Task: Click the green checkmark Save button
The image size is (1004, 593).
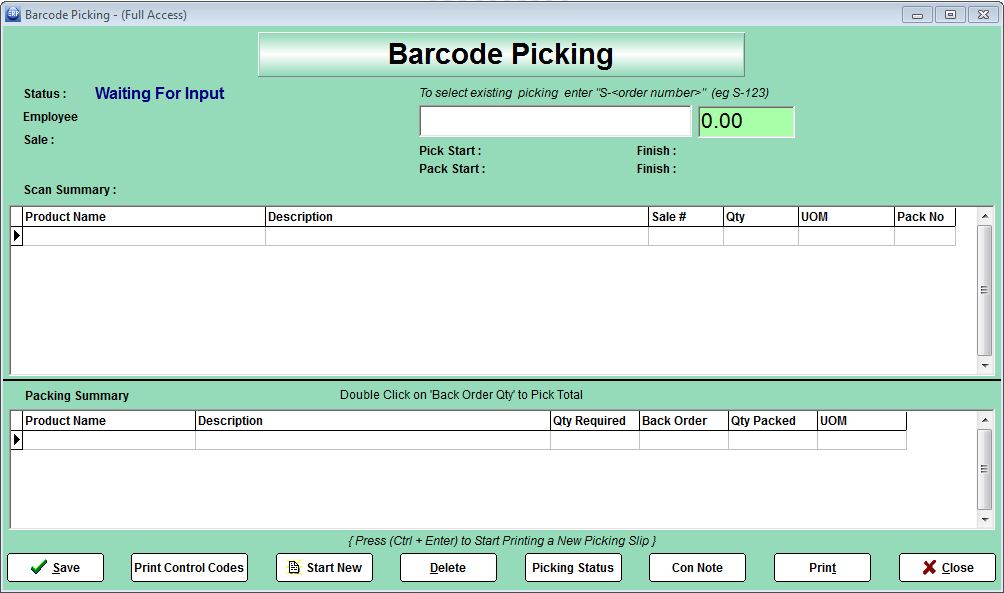Action: (x=55, y=567)
